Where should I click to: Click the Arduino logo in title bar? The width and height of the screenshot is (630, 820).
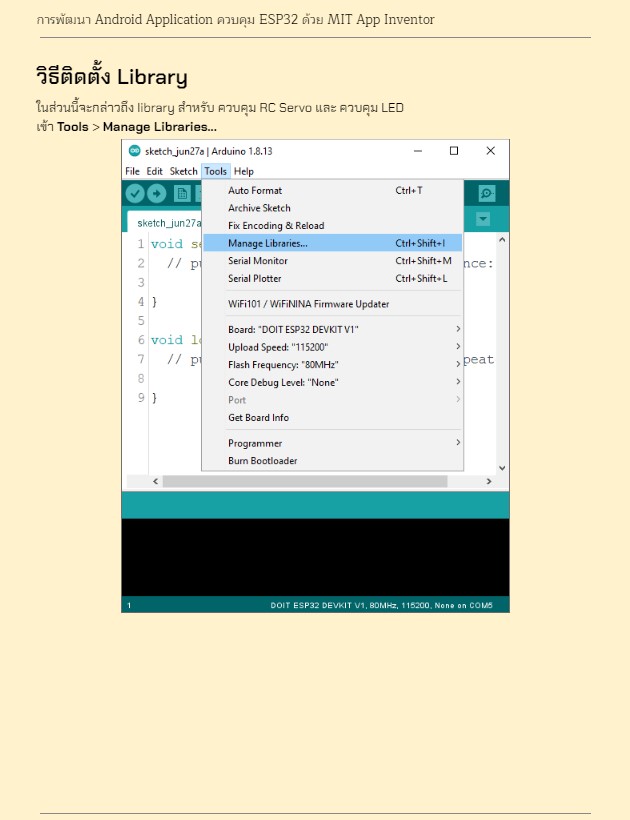(134, 151)
